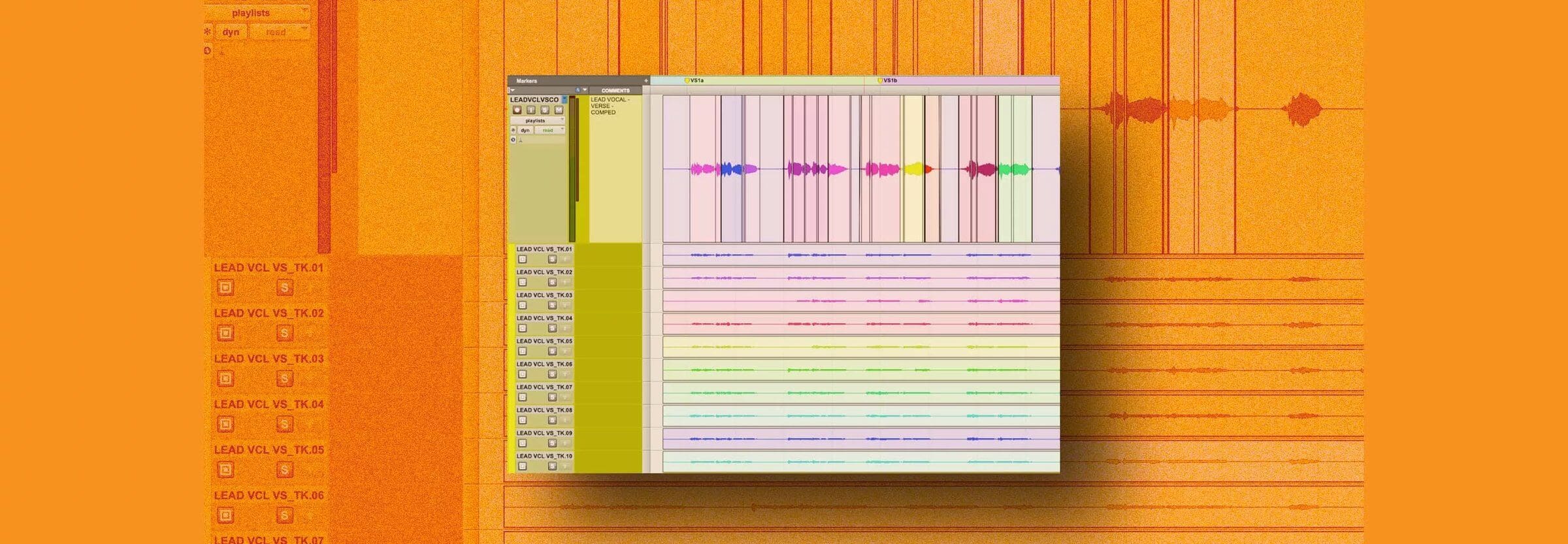The image size is (1568, 544).
Task: Promote VS_TK.04 selection with up arrow
Action: click(x=566, y=328)
